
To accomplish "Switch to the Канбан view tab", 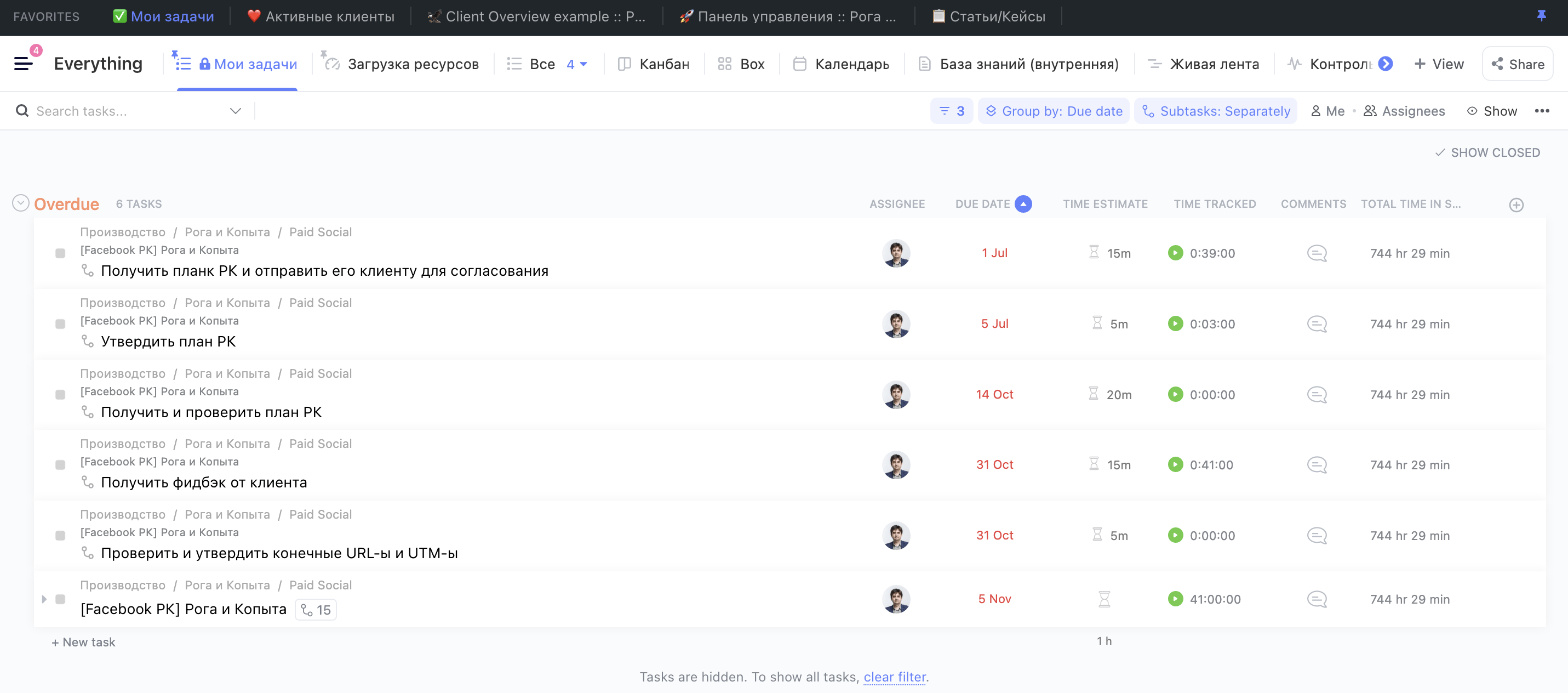I will coord(653,64).
